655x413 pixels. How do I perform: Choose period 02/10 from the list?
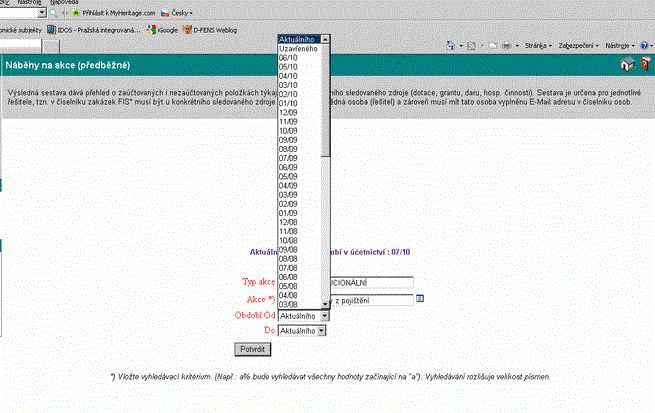(300, 94)
